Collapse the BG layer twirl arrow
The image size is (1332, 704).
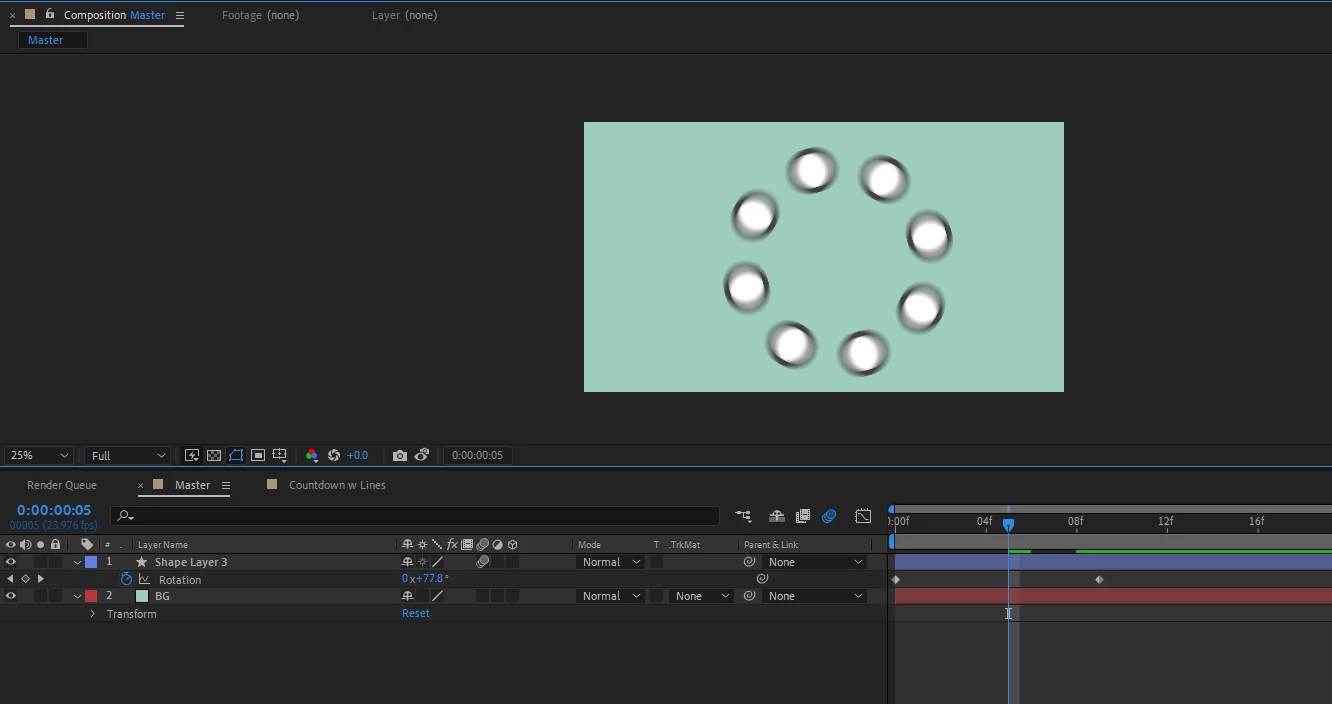(x=77, y=596)
